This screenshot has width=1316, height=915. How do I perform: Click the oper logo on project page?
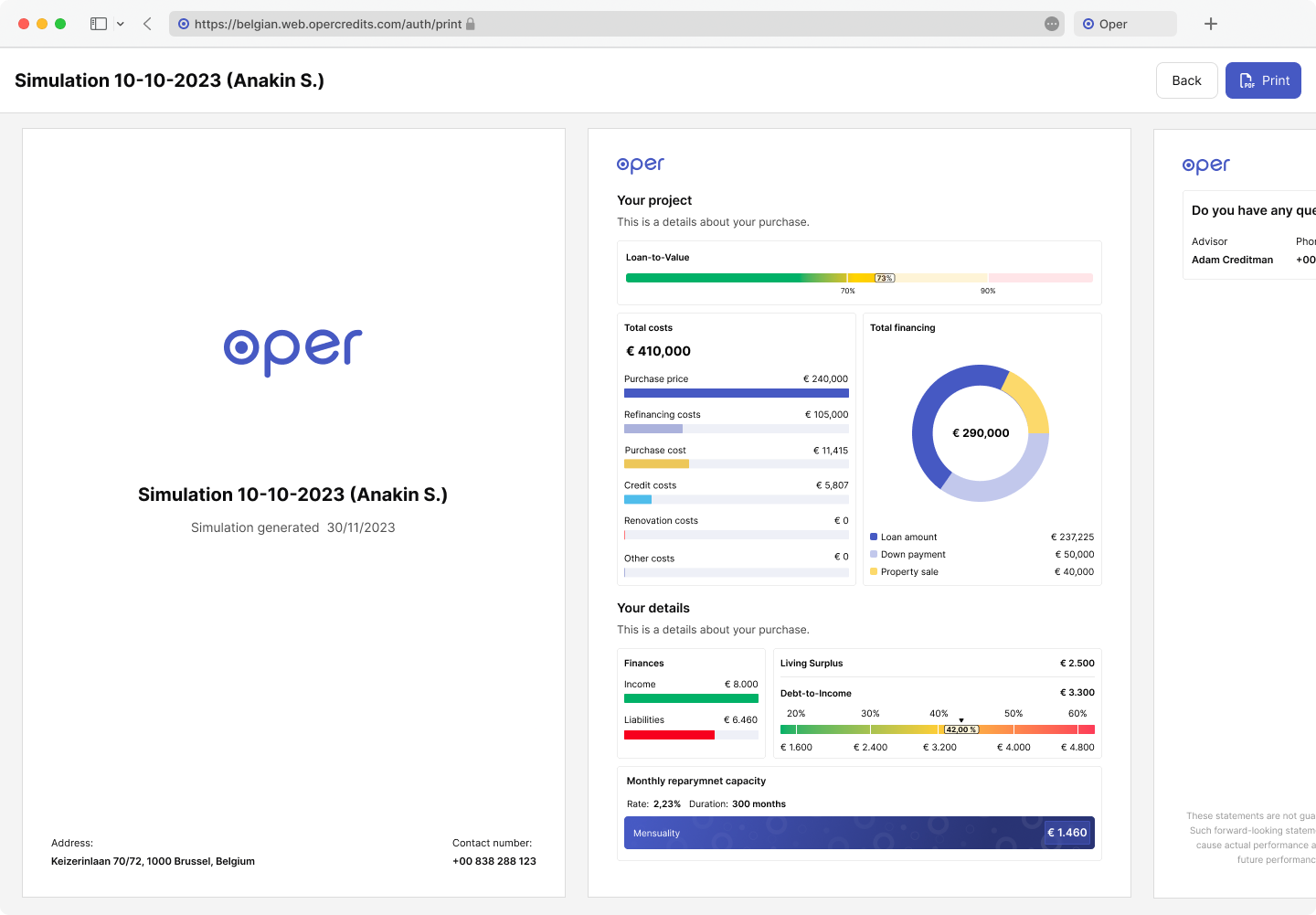coord(641,165)
